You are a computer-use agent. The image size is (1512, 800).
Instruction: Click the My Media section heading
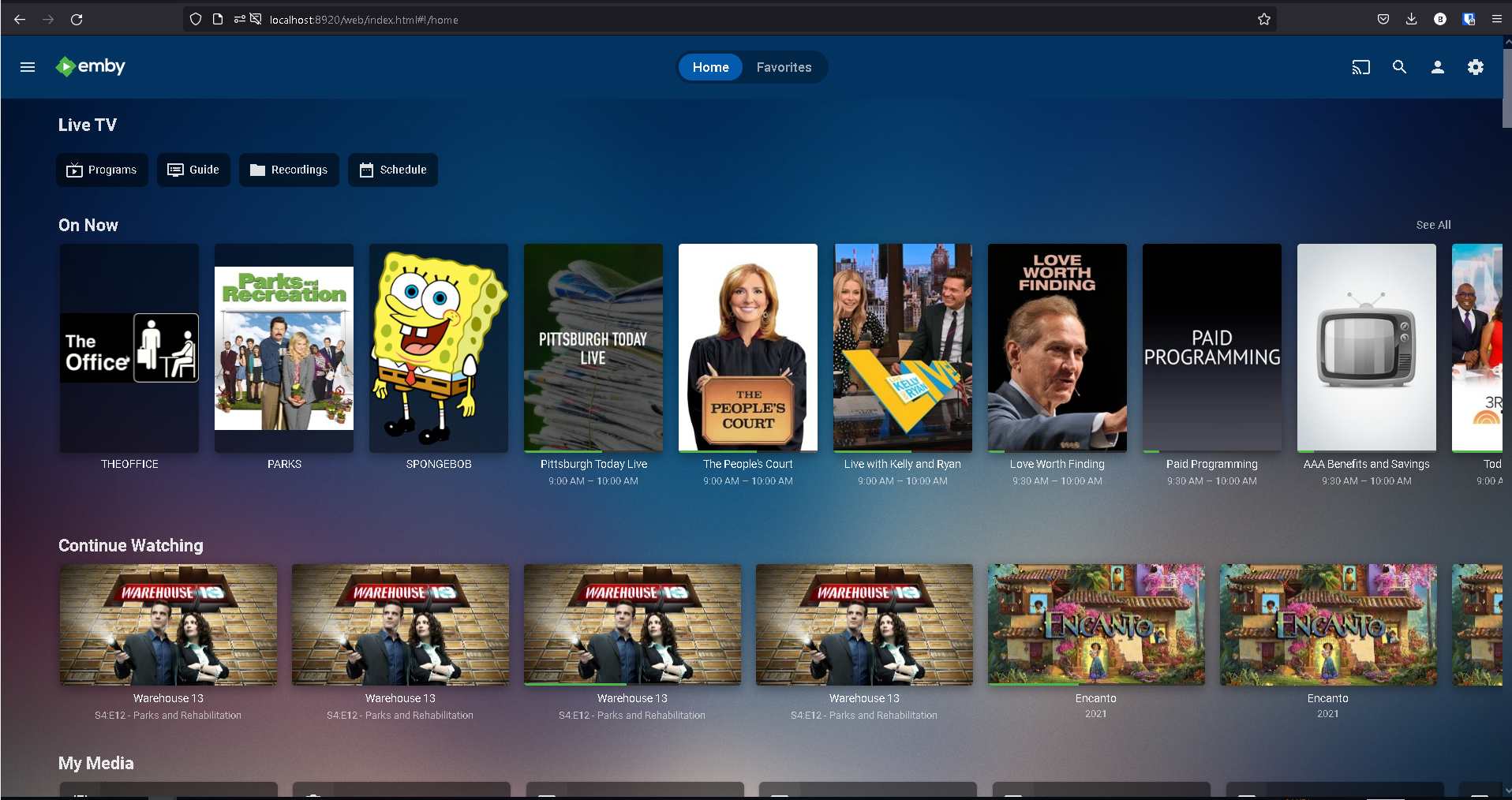point(96,764)
